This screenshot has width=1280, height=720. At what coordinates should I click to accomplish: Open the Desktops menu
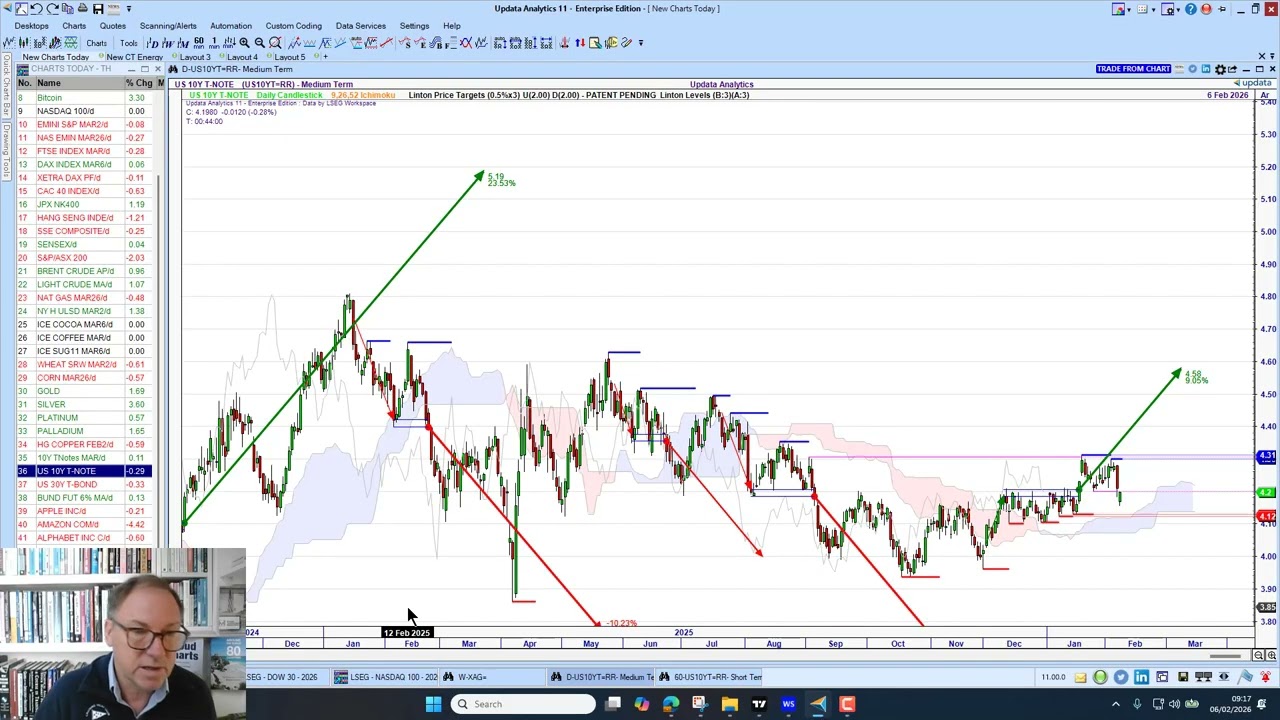click(x=32, y=26)
